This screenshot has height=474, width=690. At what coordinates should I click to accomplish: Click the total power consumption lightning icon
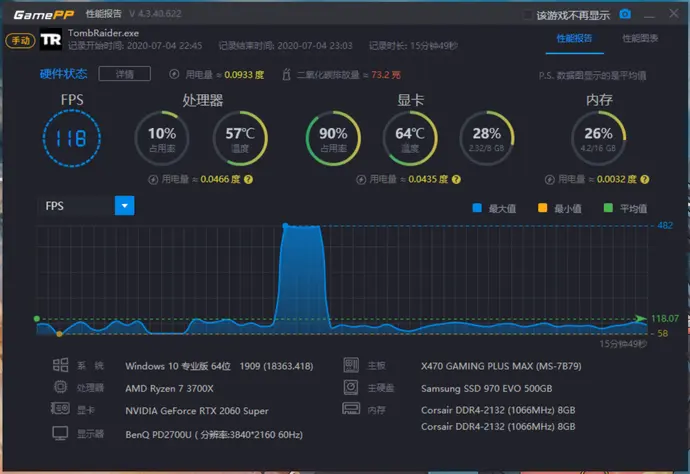pyautogui.click(x=174, y=74)
